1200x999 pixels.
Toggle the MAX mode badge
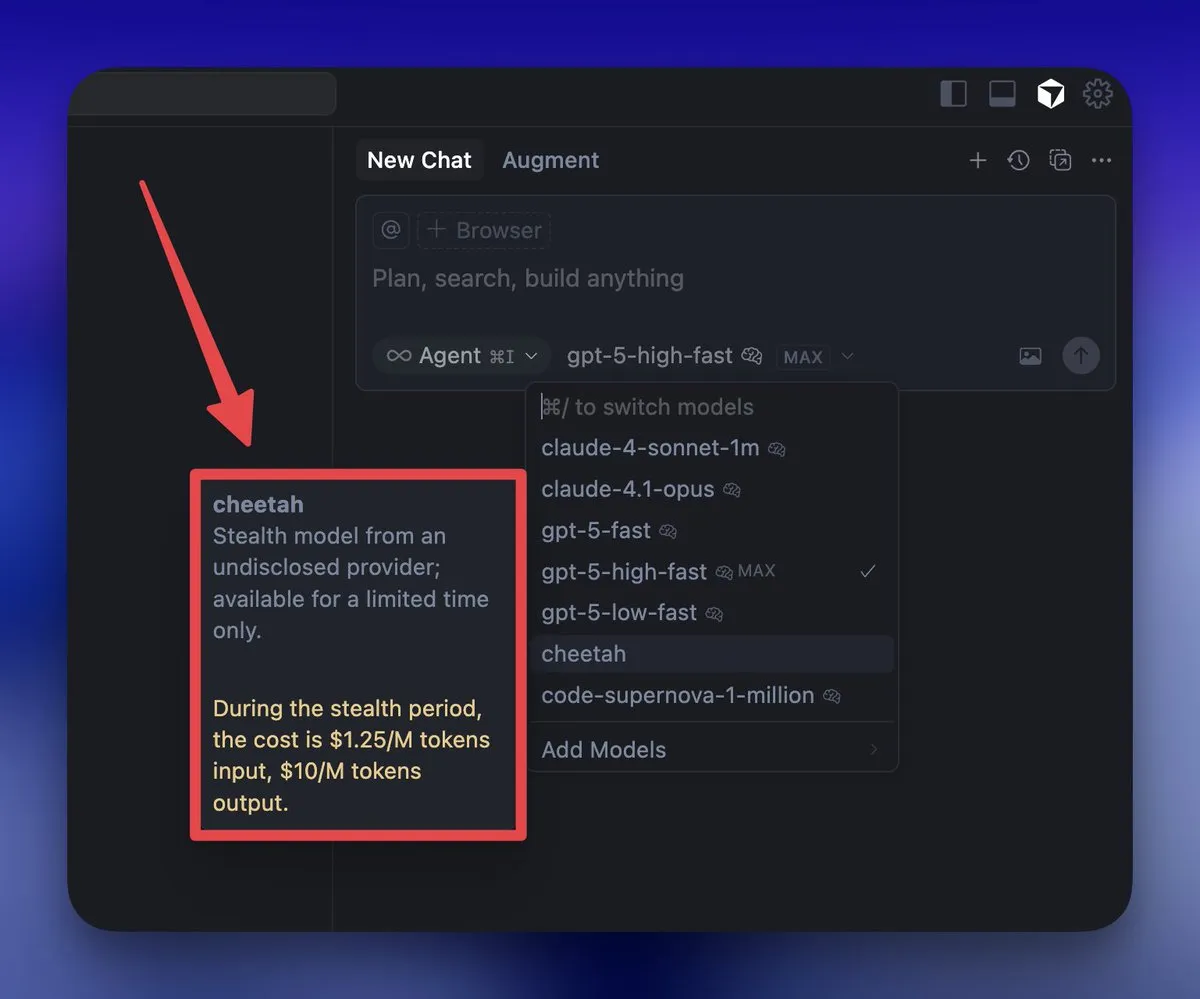[x=803, y=357]
